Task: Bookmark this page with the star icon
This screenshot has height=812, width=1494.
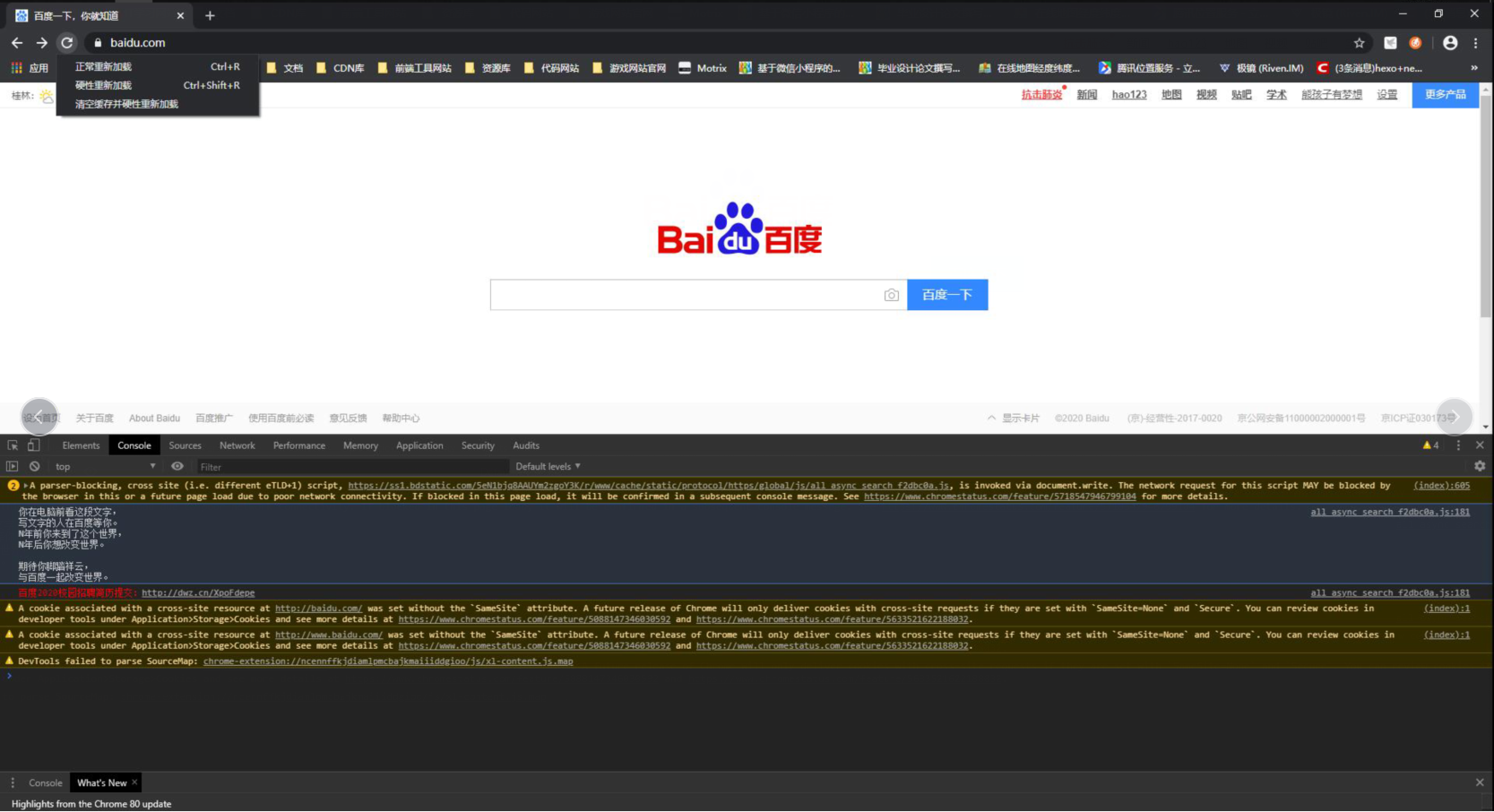Action: 1359,42
